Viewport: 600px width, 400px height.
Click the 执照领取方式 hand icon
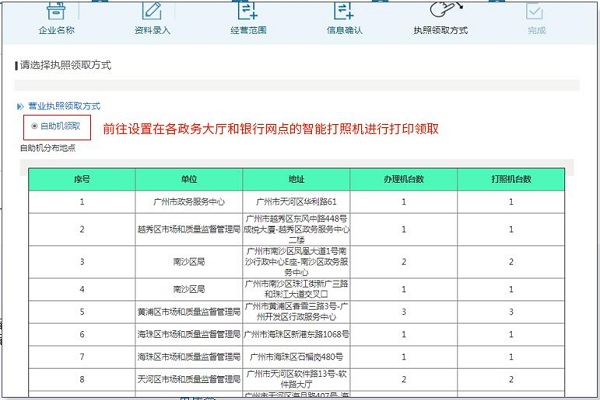[446, 10]
